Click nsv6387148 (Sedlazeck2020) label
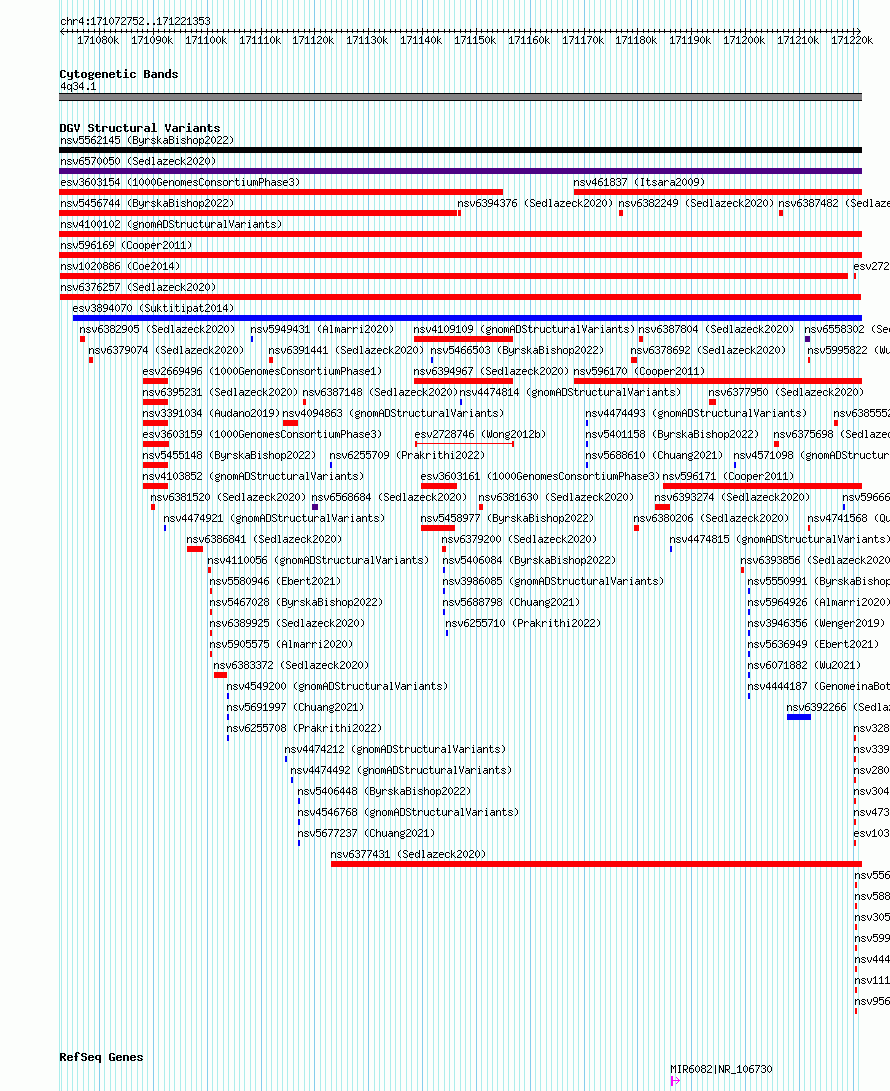The width and height of the screenshot is (890, 1091). pyautogui.click(x=380, y=392)
